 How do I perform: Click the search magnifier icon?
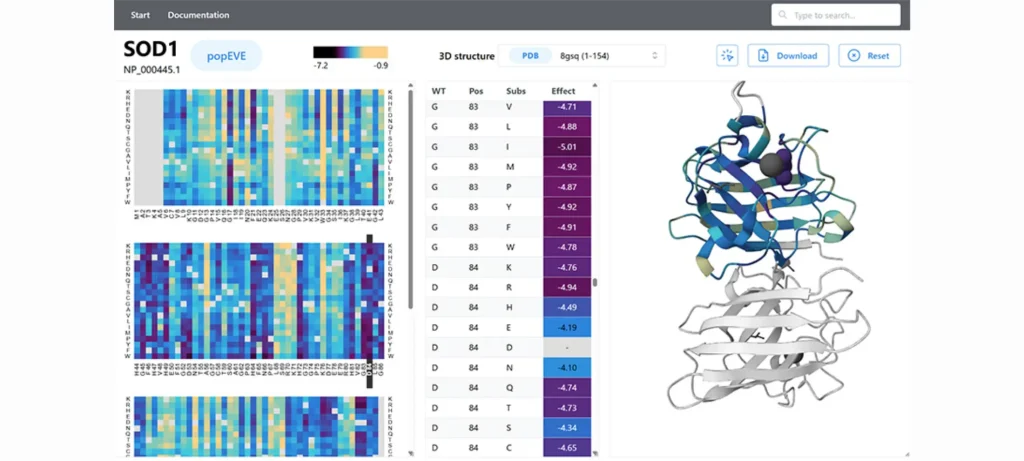[x=783, y=16]
